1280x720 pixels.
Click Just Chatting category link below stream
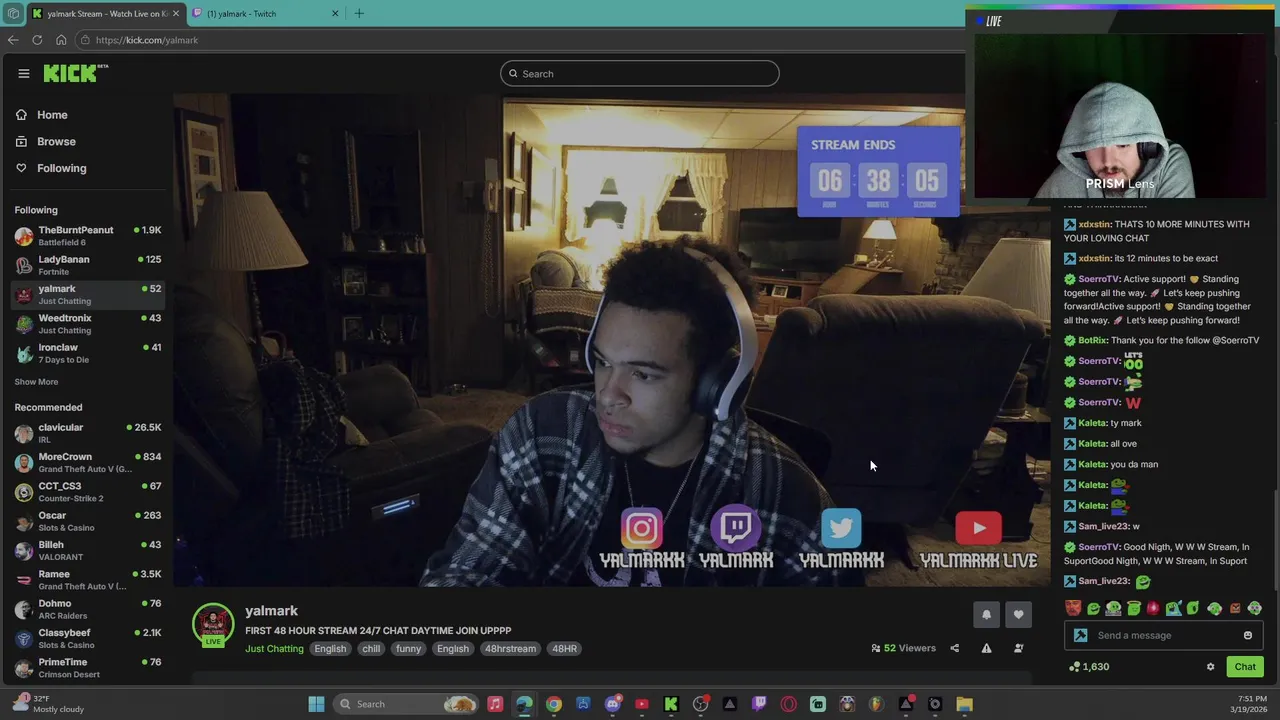click(x=274, y=649)
